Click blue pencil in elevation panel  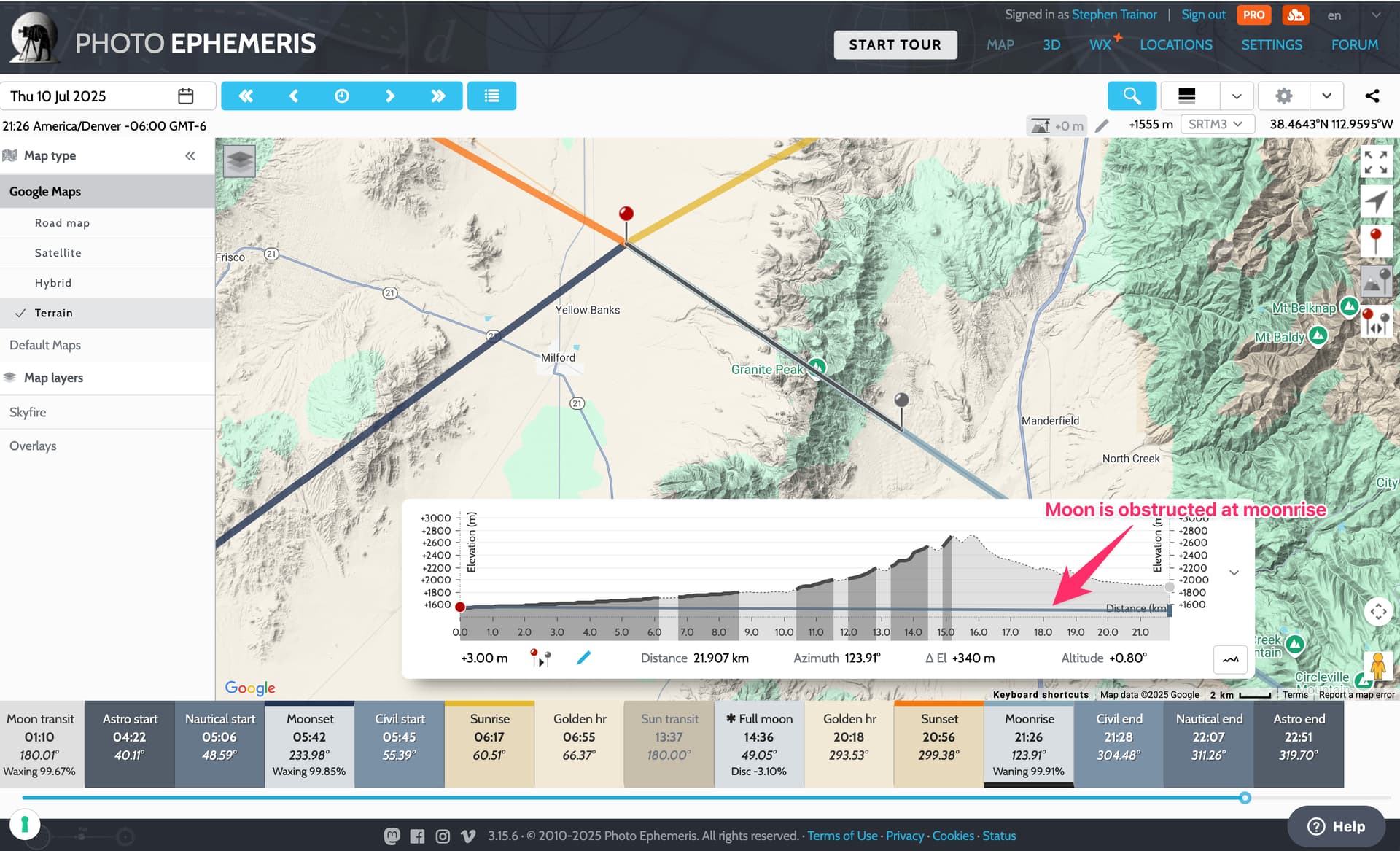coord(583,658)
